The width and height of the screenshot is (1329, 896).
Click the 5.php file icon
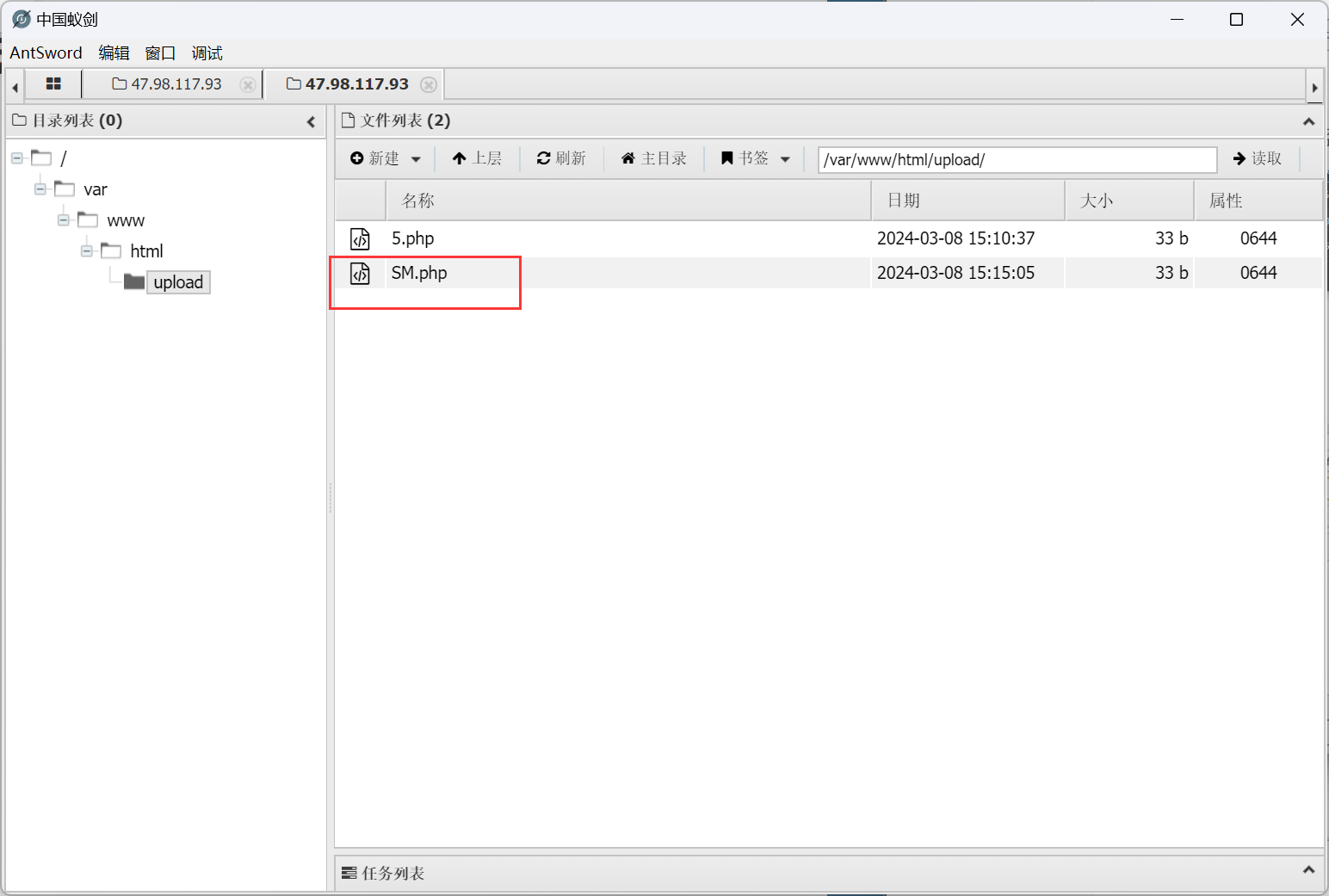(360, 238)
